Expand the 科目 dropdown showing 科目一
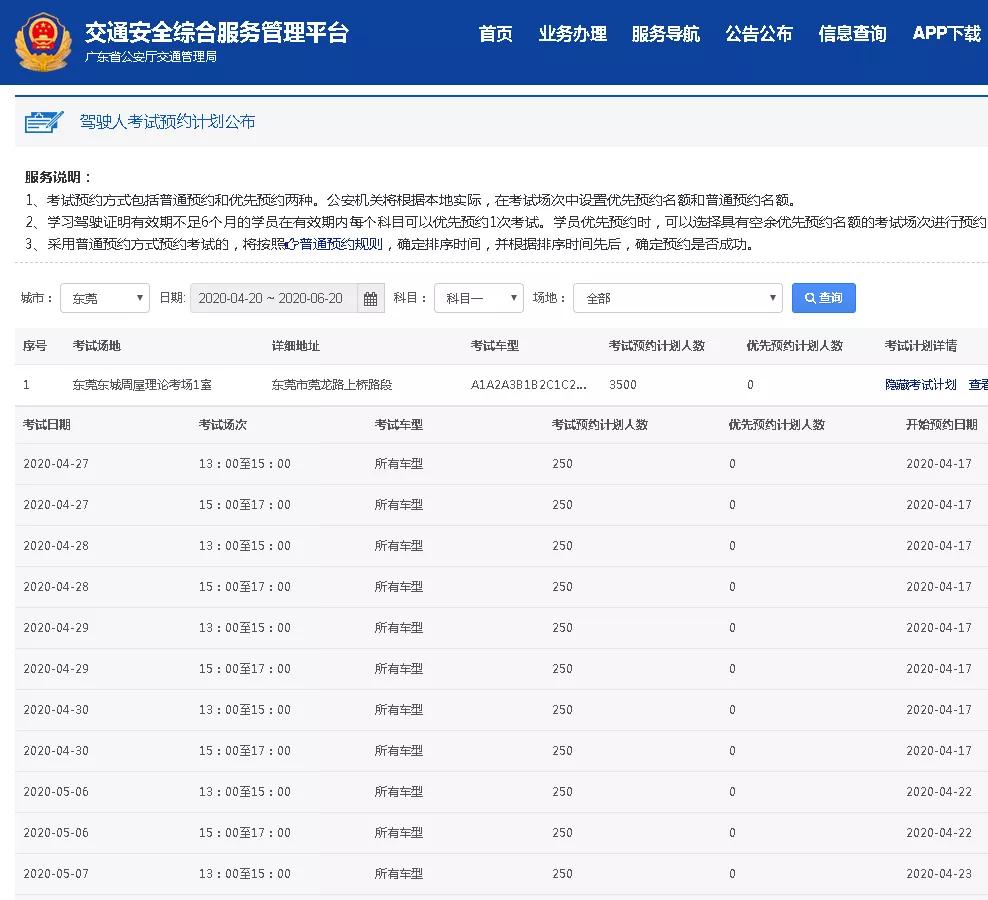This screenshot has width=988, height=900. (x=479, y=298)
